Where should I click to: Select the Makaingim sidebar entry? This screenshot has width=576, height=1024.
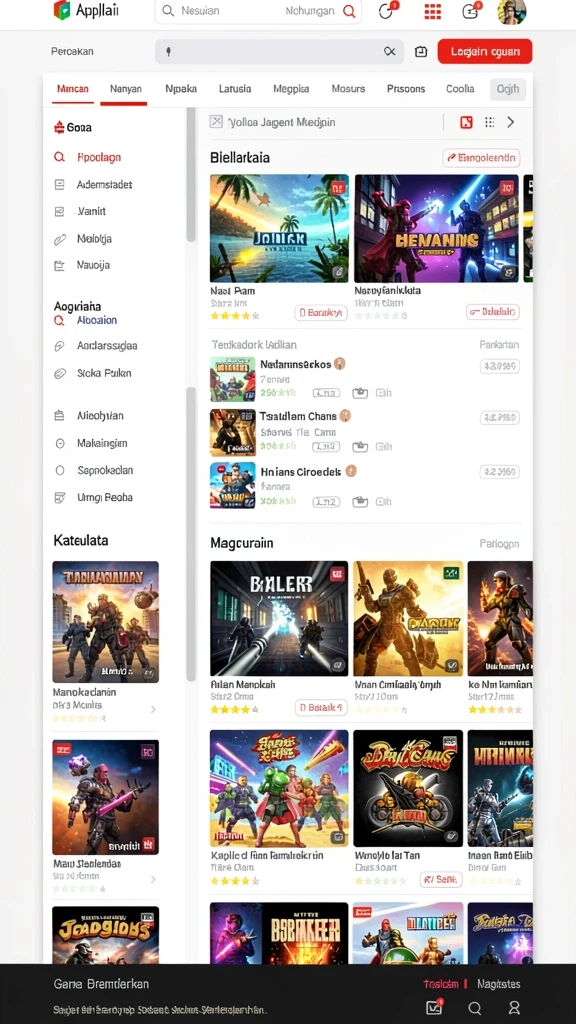click(x=91, y=443)
